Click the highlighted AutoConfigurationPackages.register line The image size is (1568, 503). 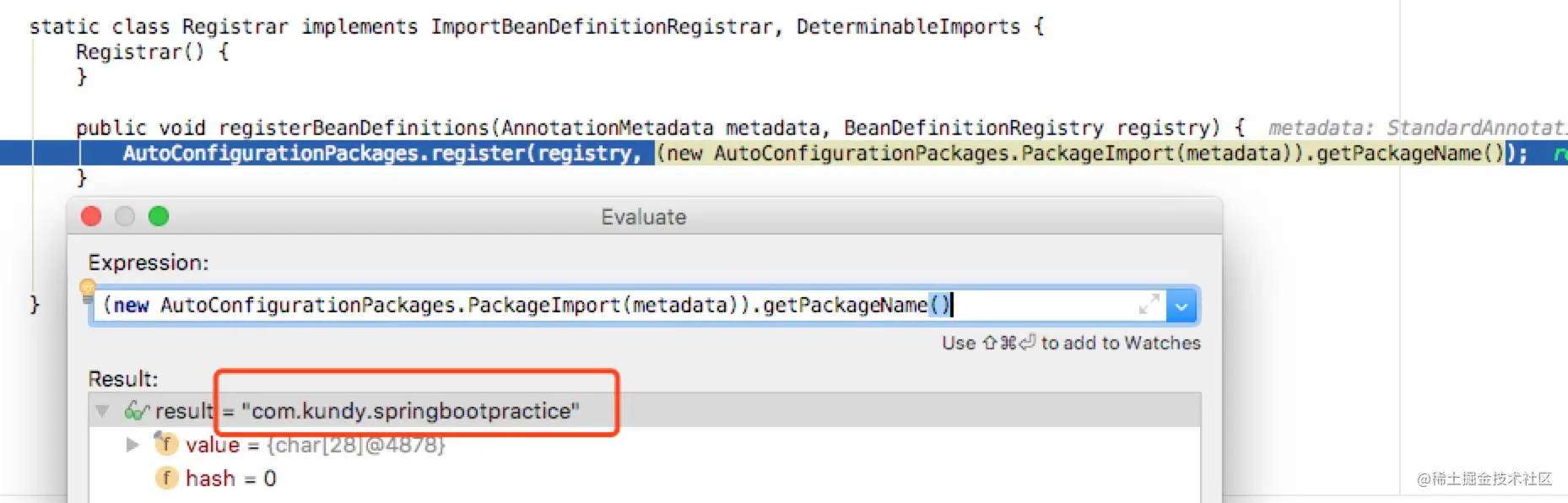pos(784,153)
